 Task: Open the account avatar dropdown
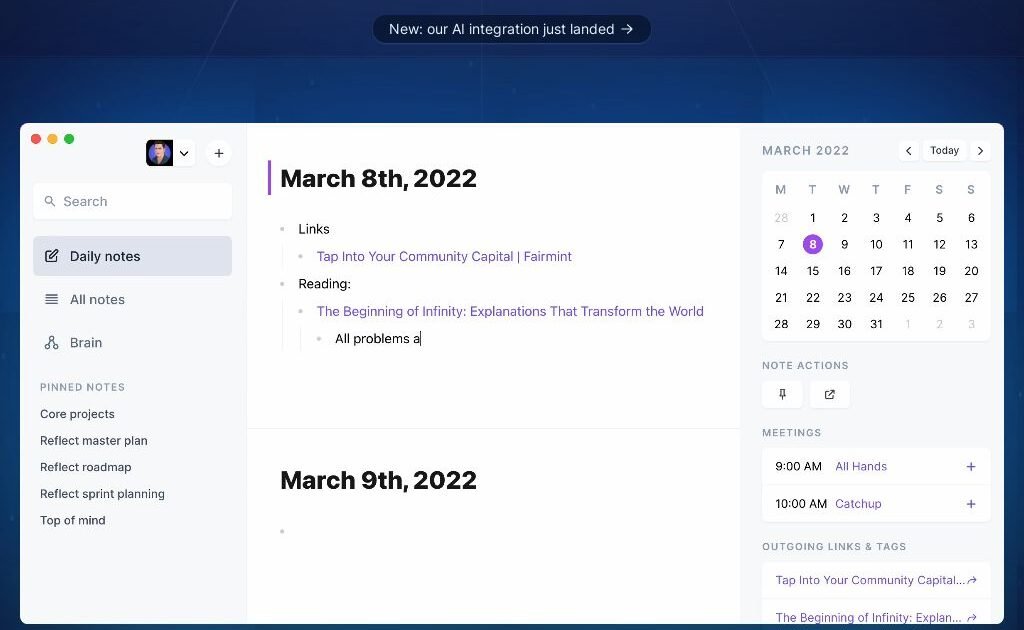point(169,153)
